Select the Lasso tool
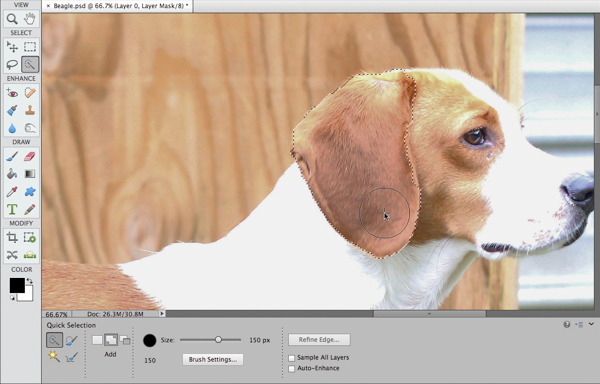Image resolution: width=600 pixels, height=384 pixels. point(12,65)
